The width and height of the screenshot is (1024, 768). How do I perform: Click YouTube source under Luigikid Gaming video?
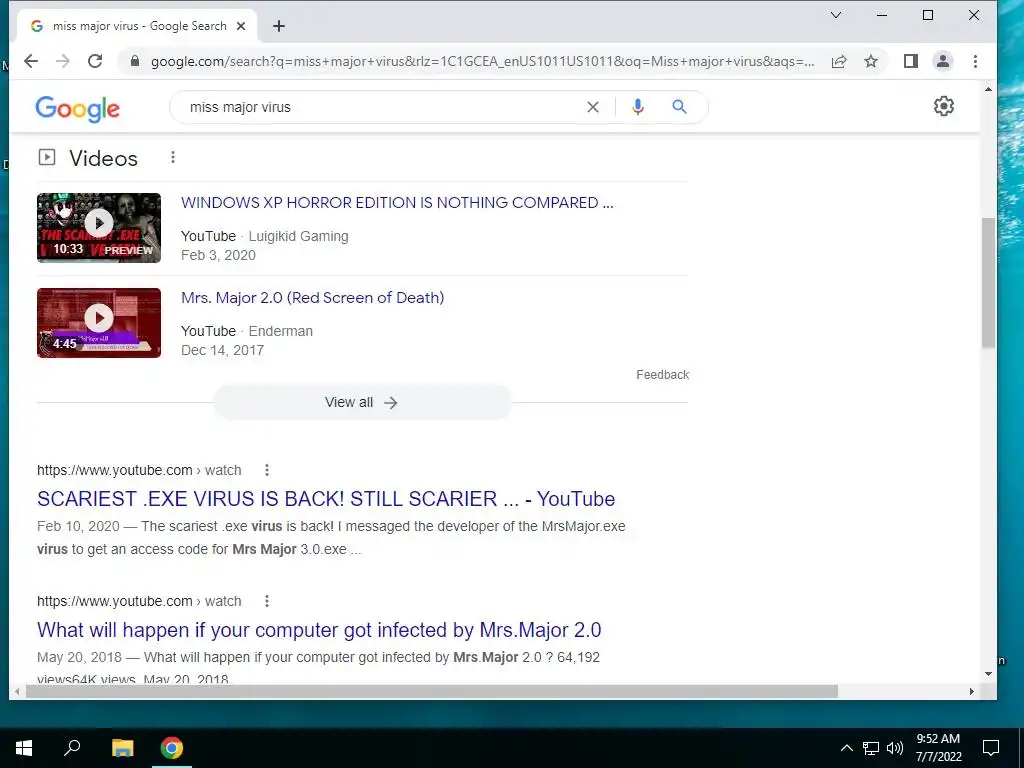(208, 236)
